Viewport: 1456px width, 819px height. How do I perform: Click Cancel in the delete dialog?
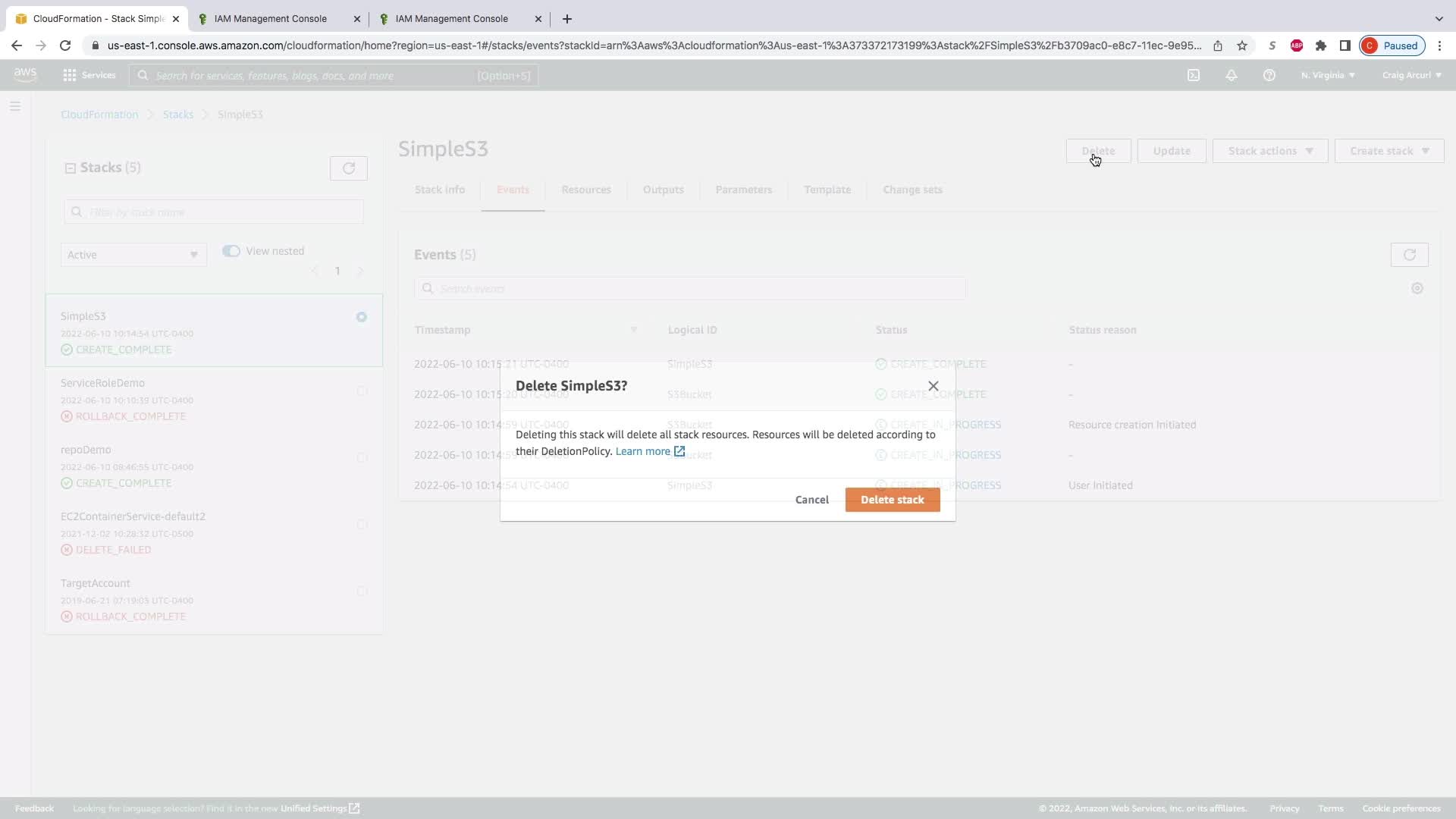(x=811, y=500)
